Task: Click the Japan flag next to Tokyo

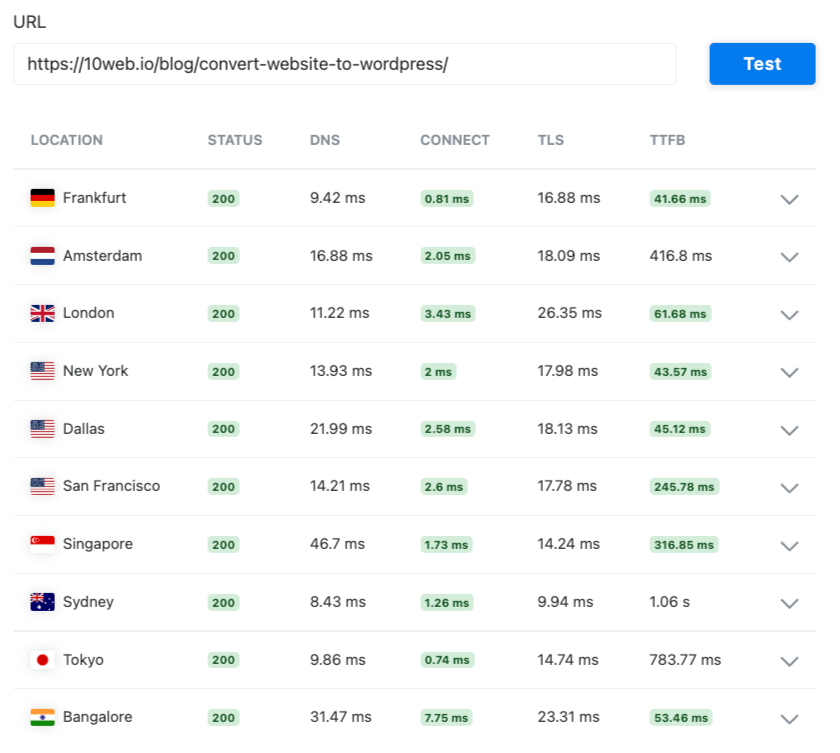Action: pyautogui.click(x=42, y=660)
